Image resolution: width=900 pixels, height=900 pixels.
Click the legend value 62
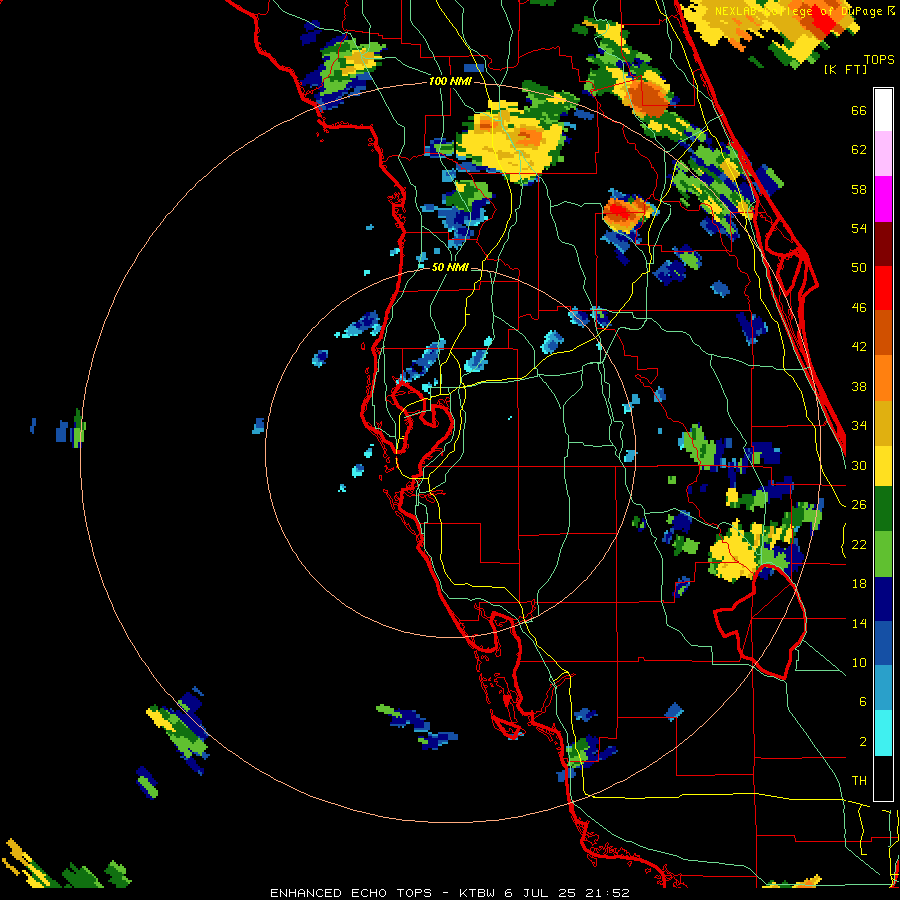click(859, 150)
